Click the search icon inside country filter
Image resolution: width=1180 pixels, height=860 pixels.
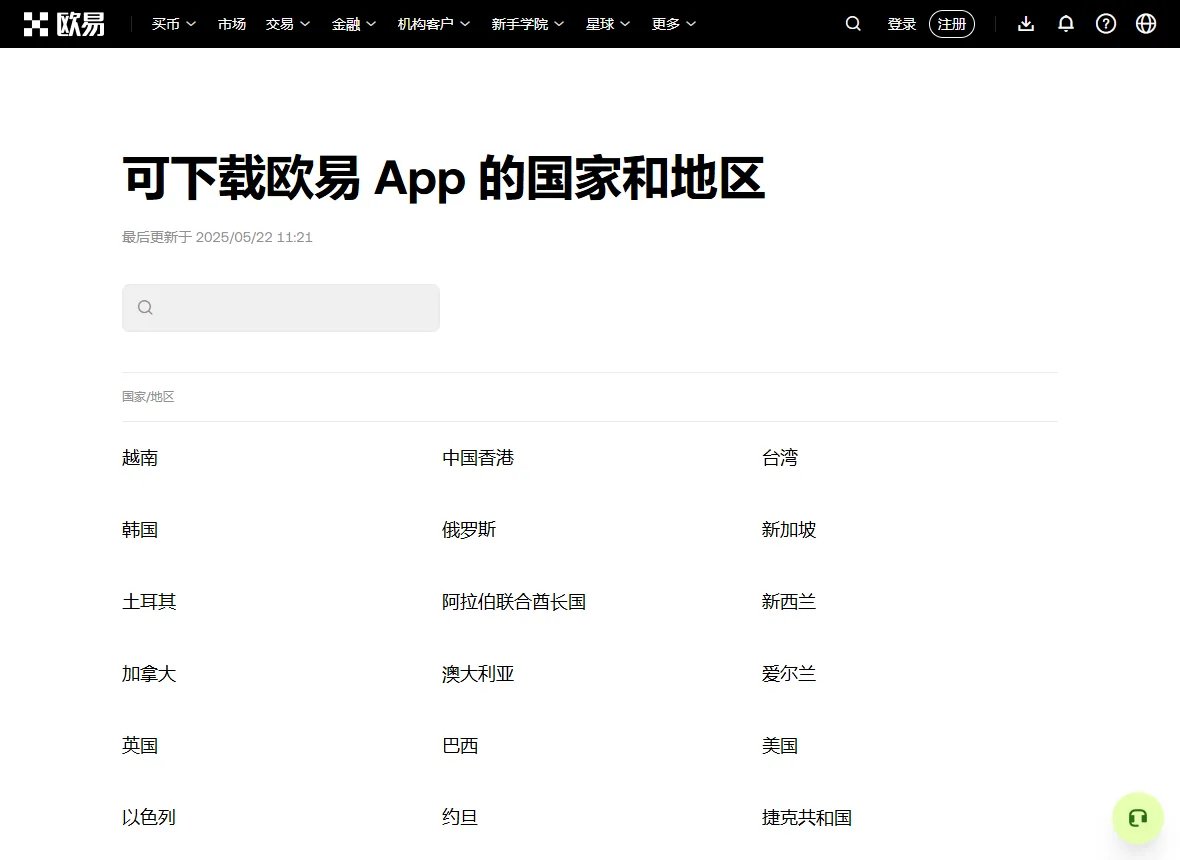click(x=145, y=307)
